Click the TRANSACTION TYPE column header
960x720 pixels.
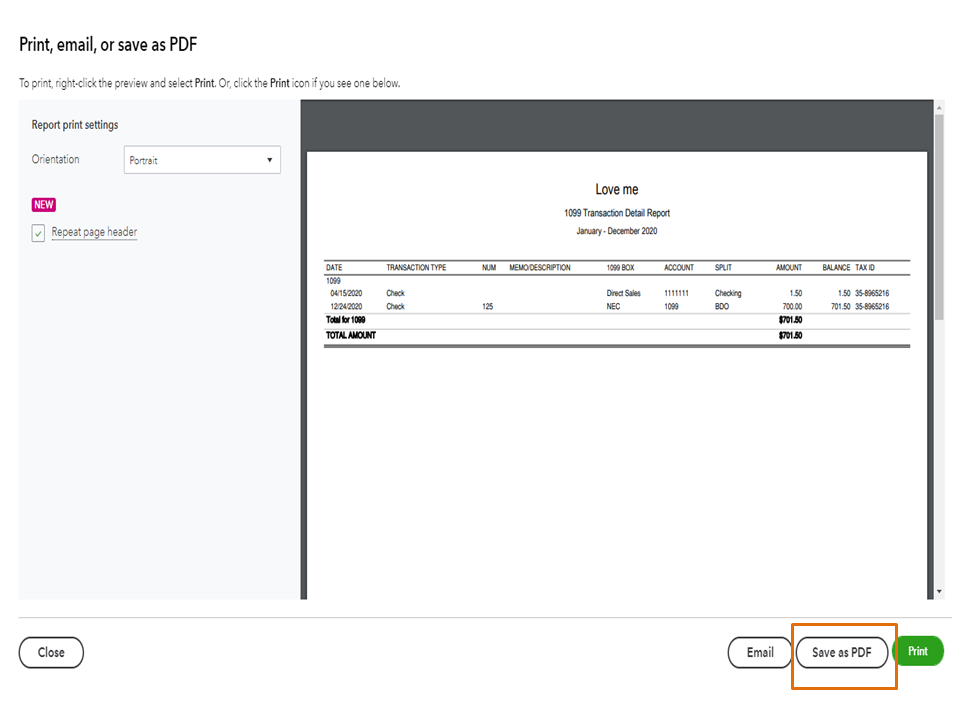click(x=416, y=268)
